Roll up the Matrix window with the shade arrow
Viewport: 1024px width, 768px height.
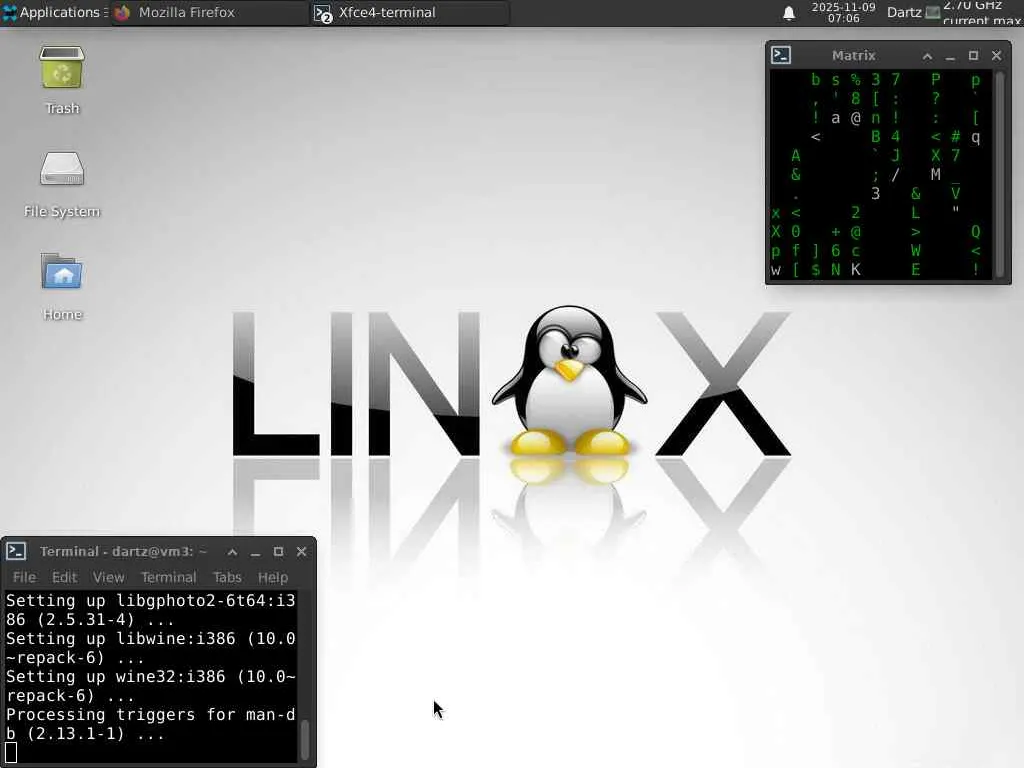tap(927, 56)
